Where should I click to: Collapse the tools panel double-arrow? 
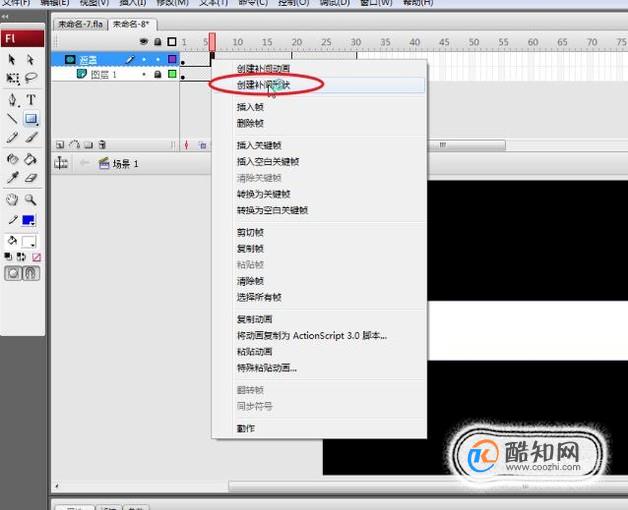(5, 16)
